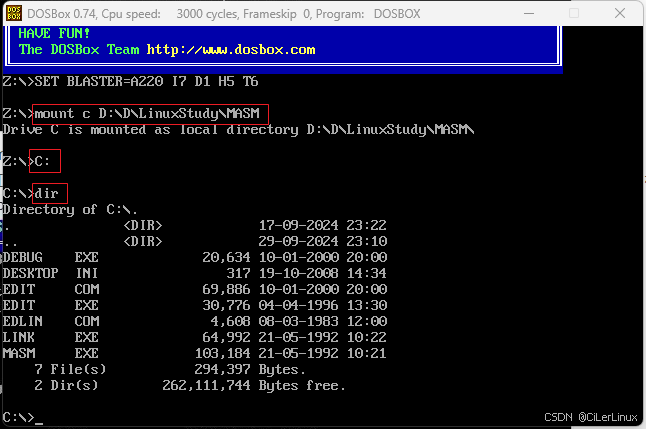Screen dimensions: 646x429
Task: Click the '2 Dir(s)' summary text
Action: click(x=66, y=385)
